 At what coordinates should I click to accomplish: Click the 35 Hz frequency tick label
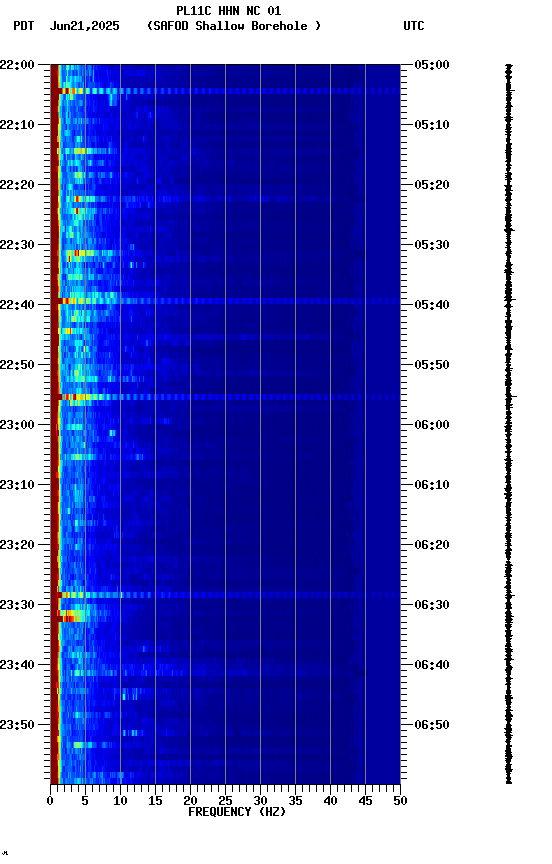295,801
